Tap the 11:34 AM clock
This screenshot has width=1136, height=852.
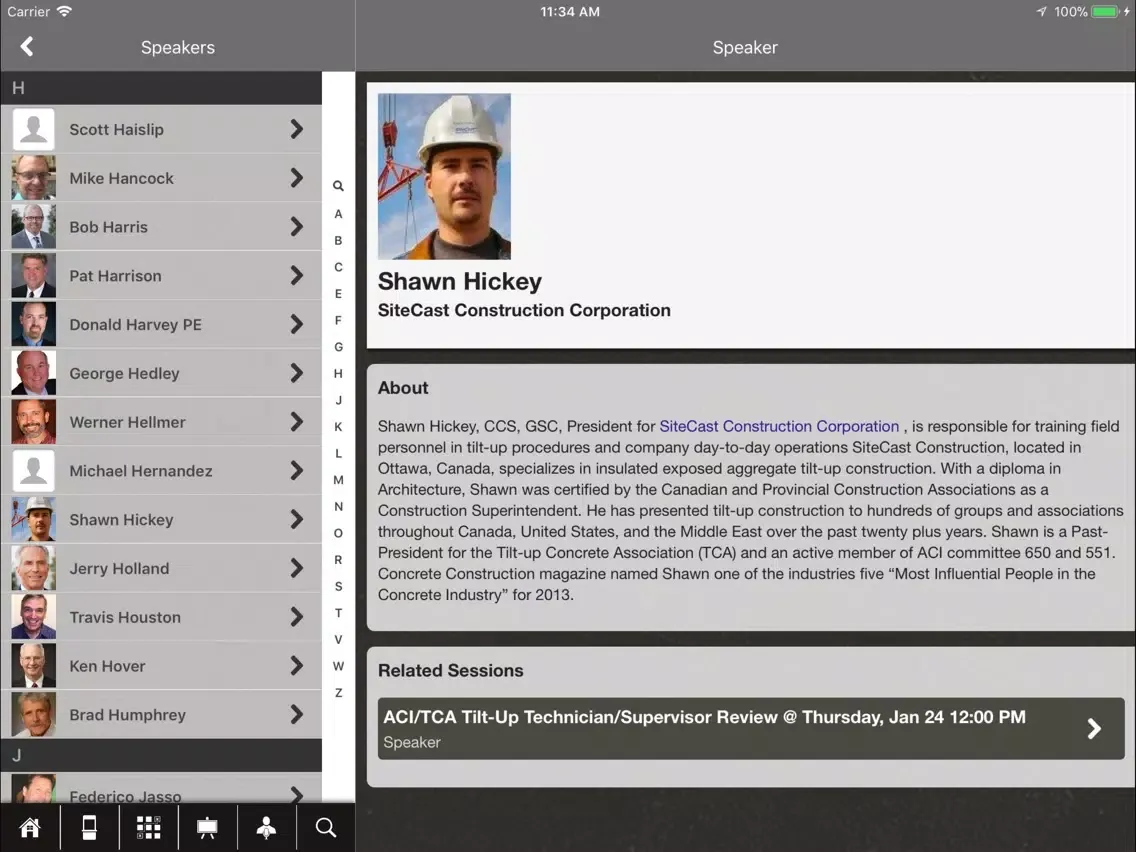click(x=569, y=12)
